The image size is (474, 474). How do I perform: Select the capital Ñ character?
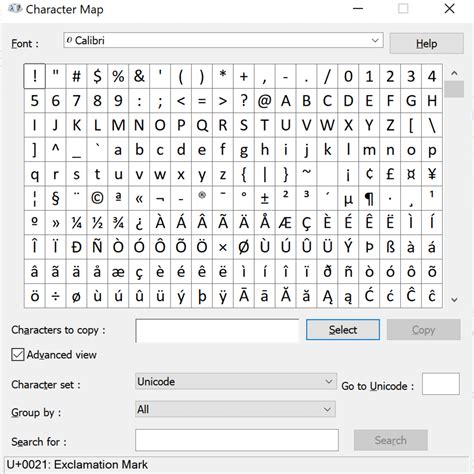coord(97,247)
